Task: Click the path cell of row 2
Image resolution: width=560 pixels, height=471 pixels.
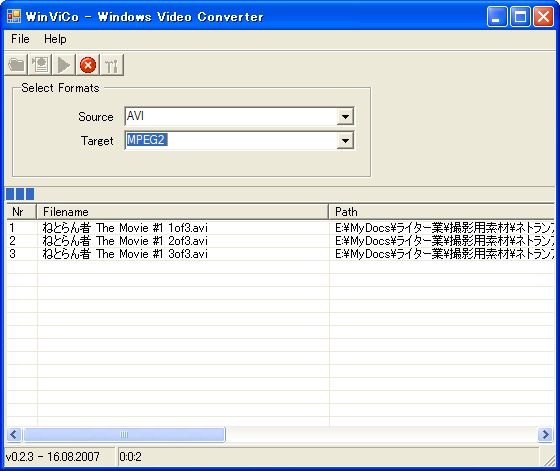Action: coord(442,241)
